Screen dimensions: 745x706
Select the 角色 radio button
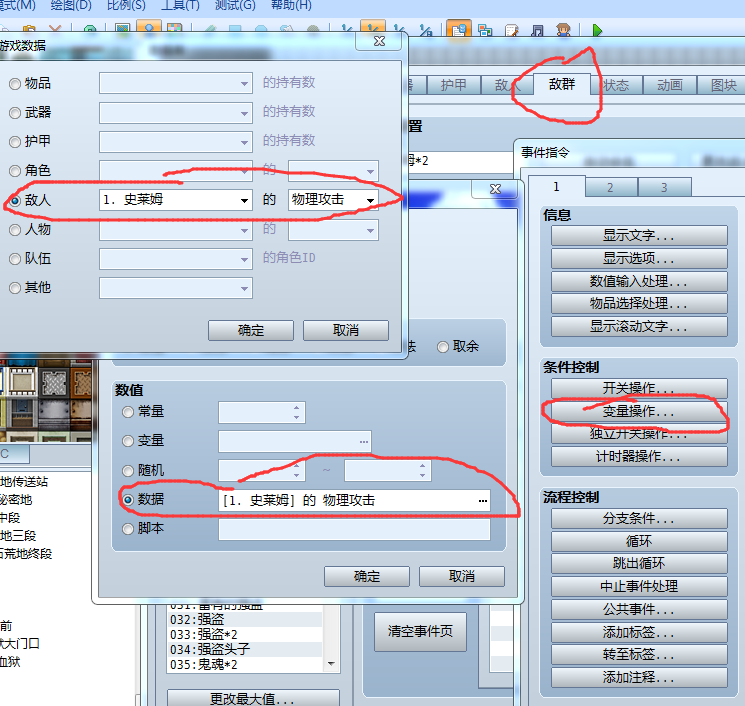(15, 171)
